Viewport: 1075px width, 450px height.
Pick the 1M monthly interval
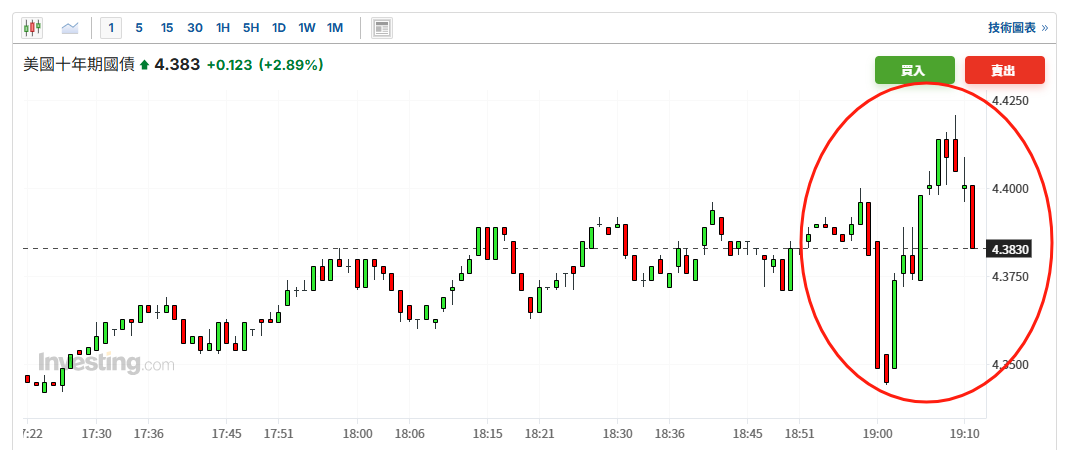click(334, 28)
